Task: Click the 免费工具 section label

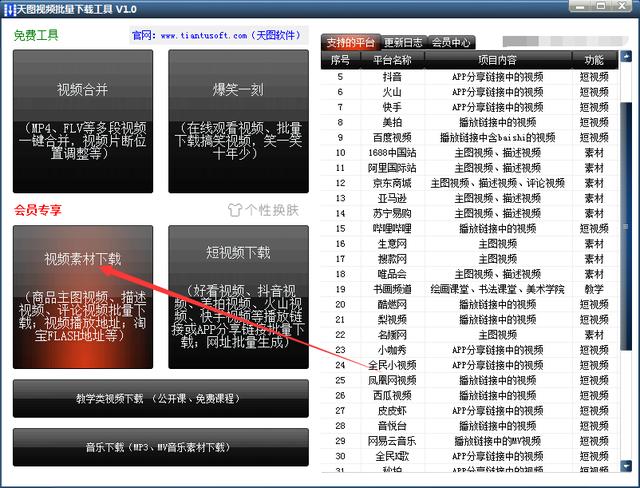Action: (x=36, y=35)
